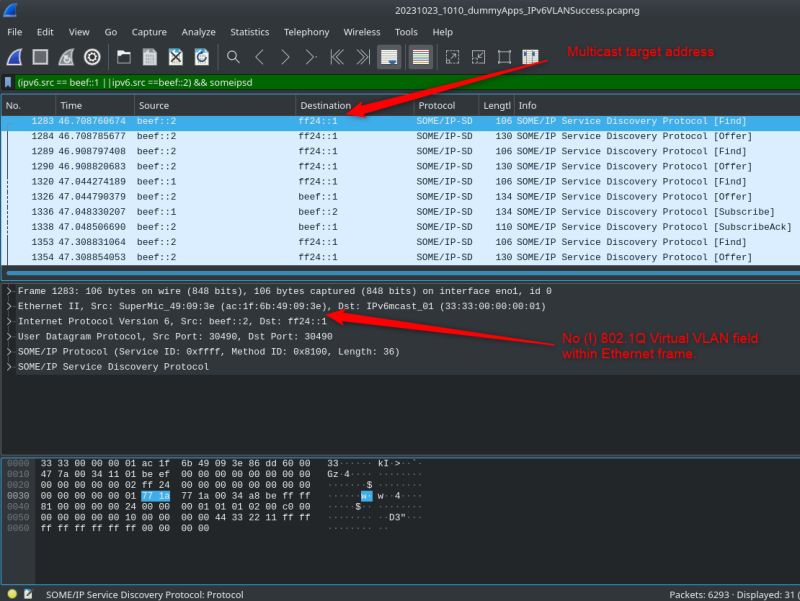Go to the last packet
This screenshot has width=800, height=601.
(x=362, y=57)
